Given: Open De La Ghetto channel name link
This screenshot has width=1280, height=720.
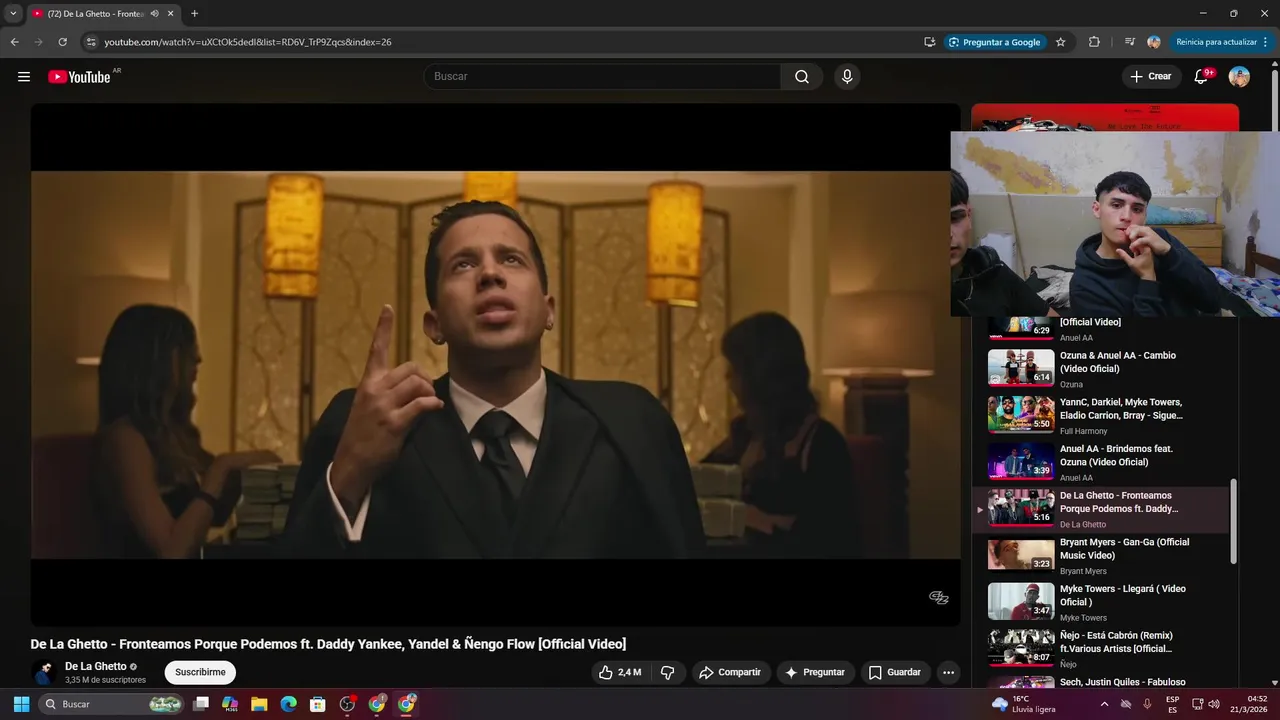Looking at the screenshot, I should (x=96, y=666).
